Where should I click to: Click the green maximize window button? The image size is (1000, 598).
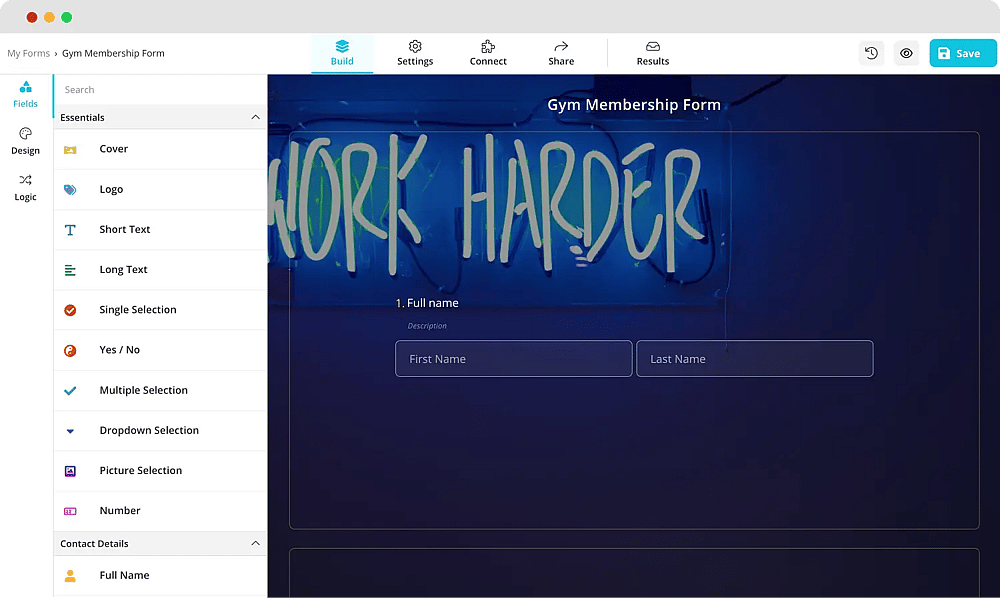tap(66, 17)
